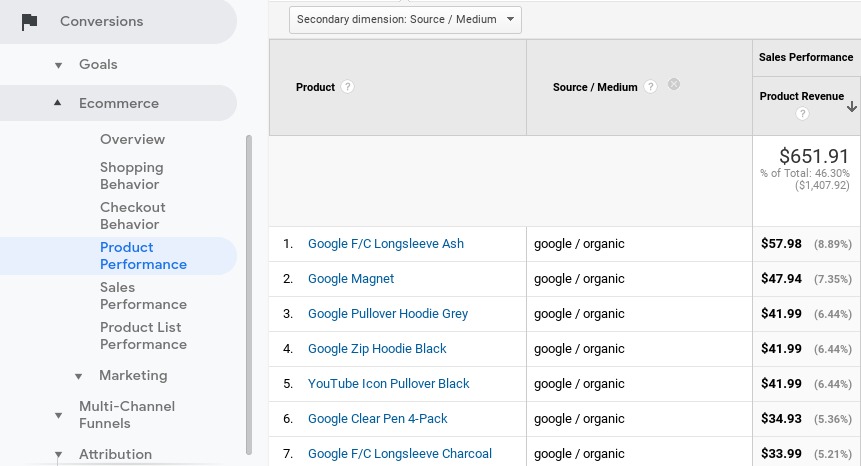Click google / organic in Google Magnet row
861x466 pixels.
(579, 279)
